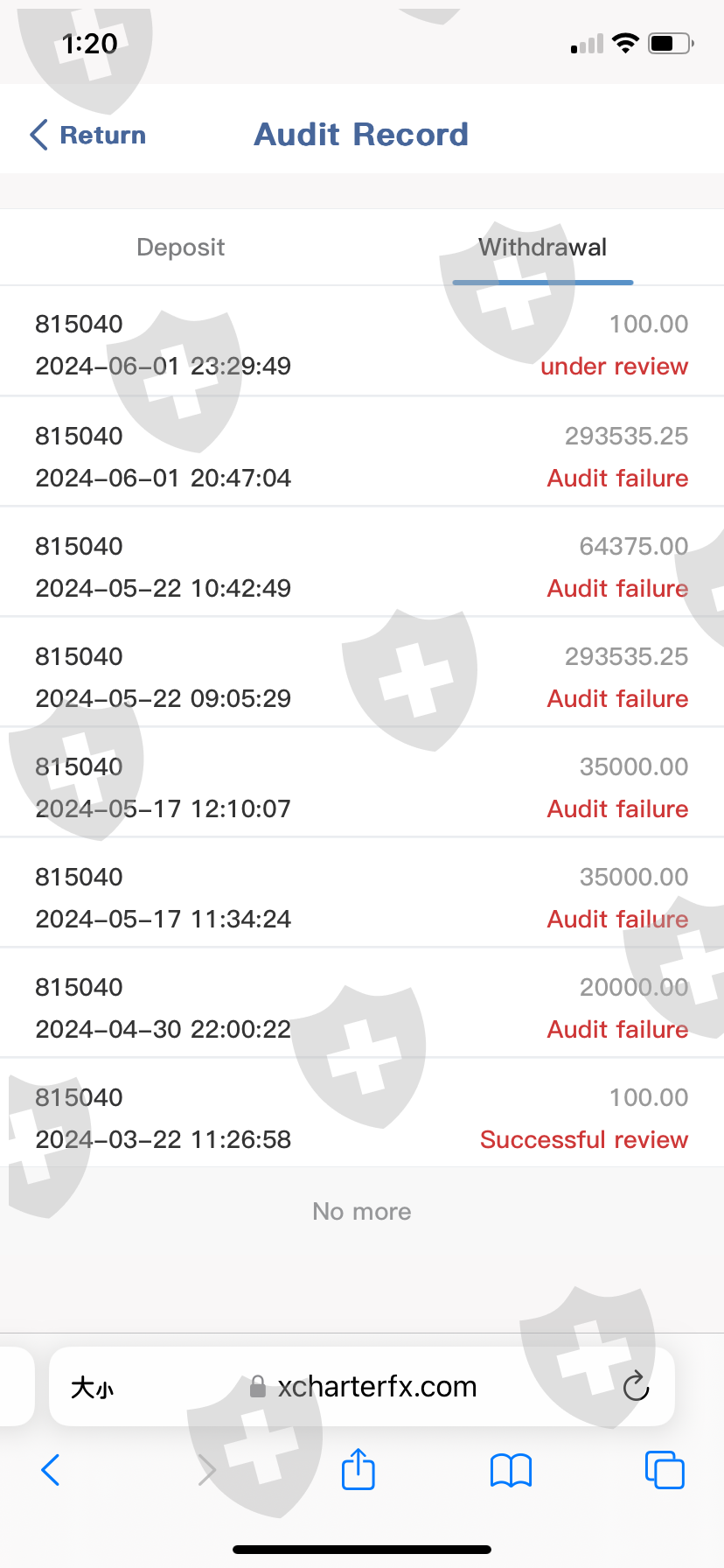This screenshot has width=724, height=1568.
Task: Select the Withdrawal tab
Action: (x=542, y=248)
